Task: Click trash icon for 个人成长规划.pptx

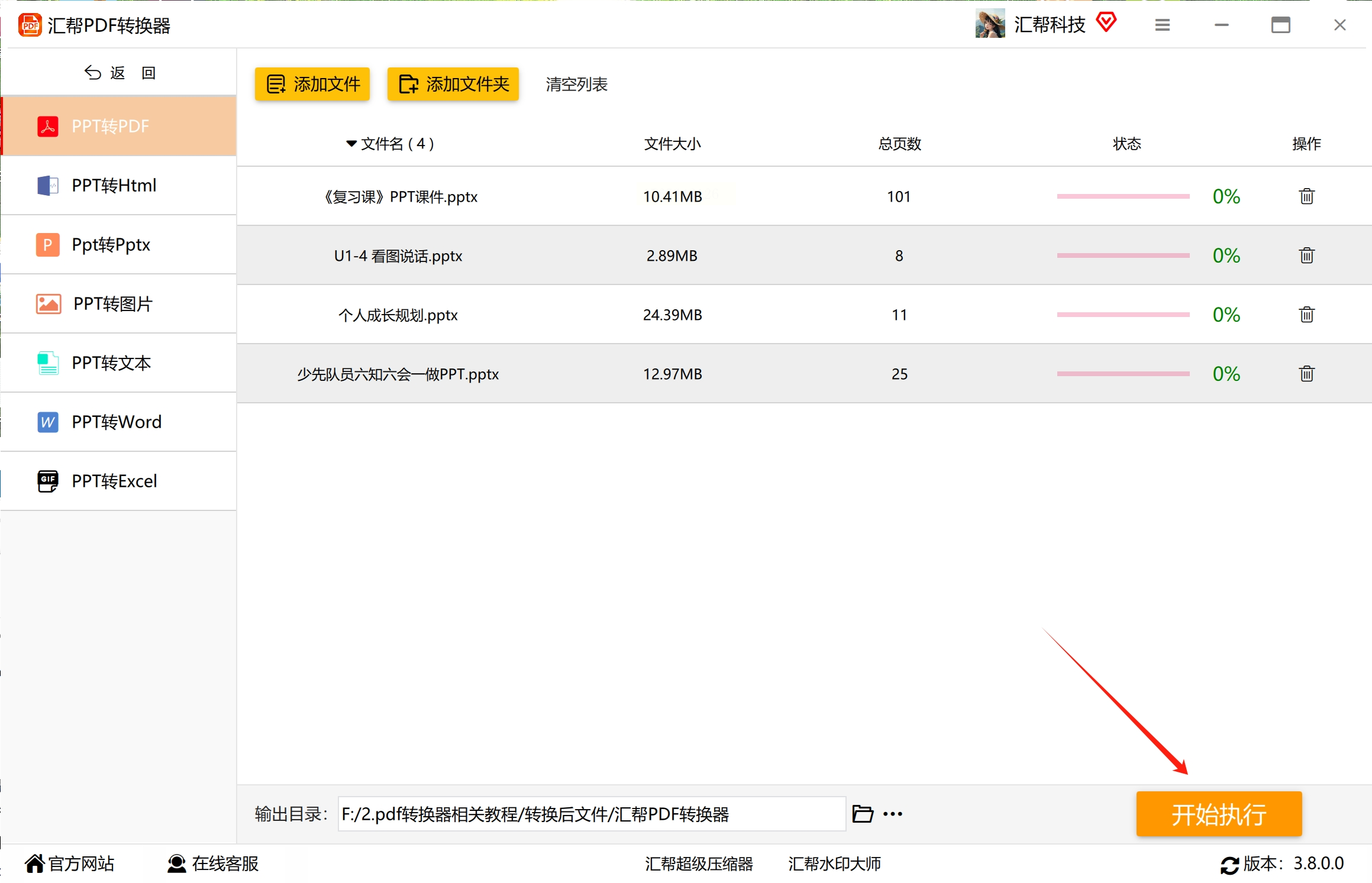Action: coord(1306,315)
